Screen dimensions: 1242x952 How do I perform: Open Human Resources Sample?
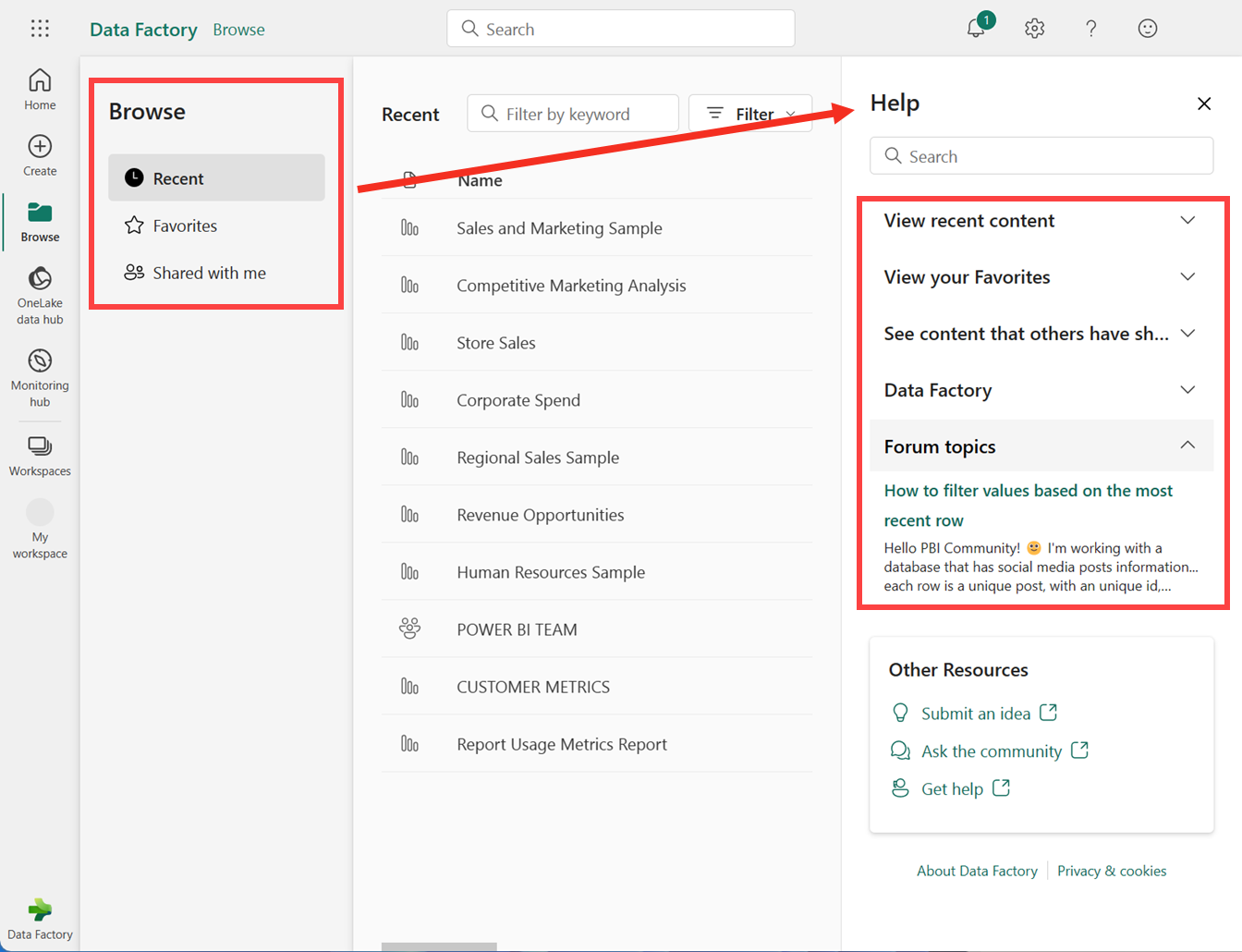point(551,572)
